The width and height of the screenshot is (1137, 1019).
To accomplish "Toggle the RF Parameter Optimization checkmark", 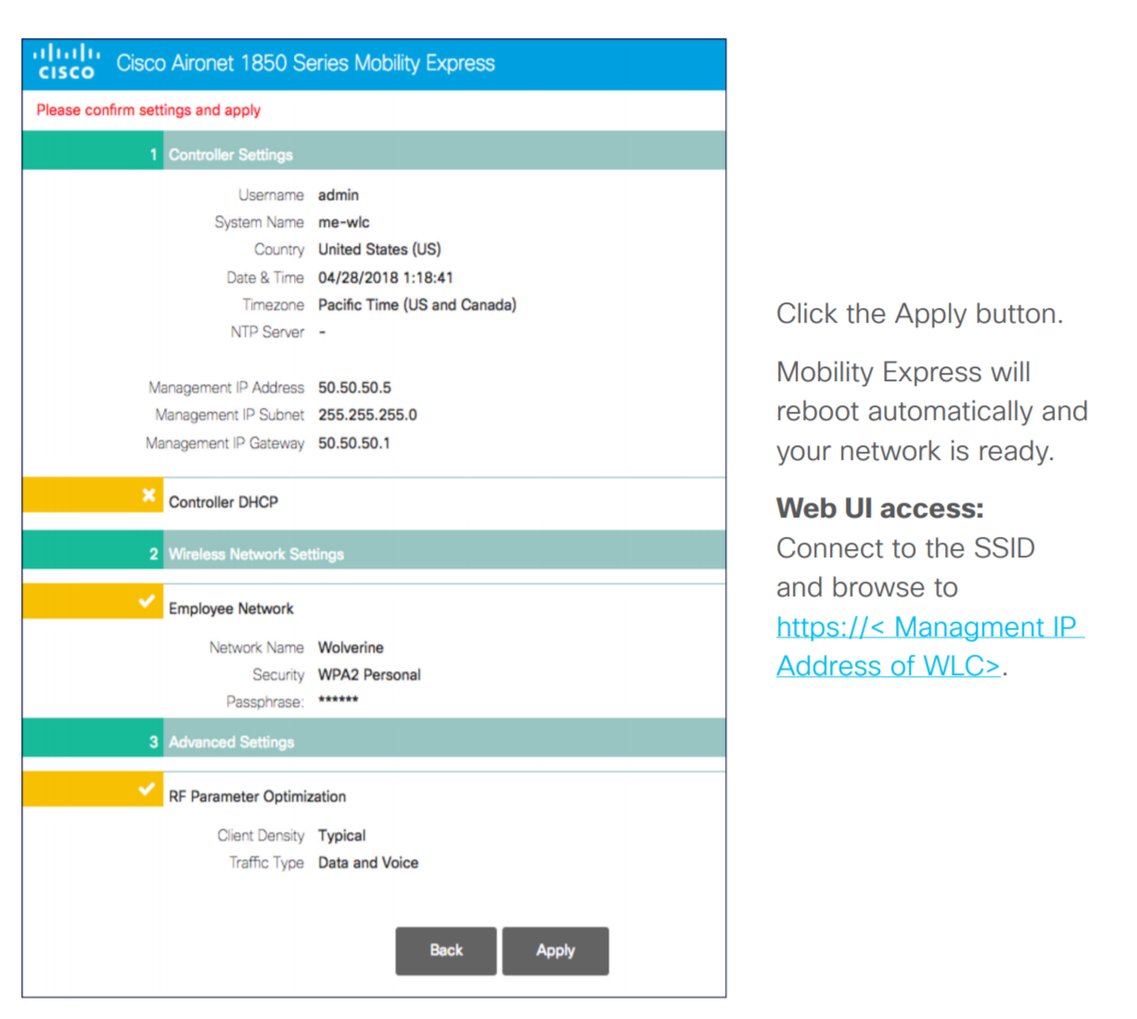I will coord(148,790).
